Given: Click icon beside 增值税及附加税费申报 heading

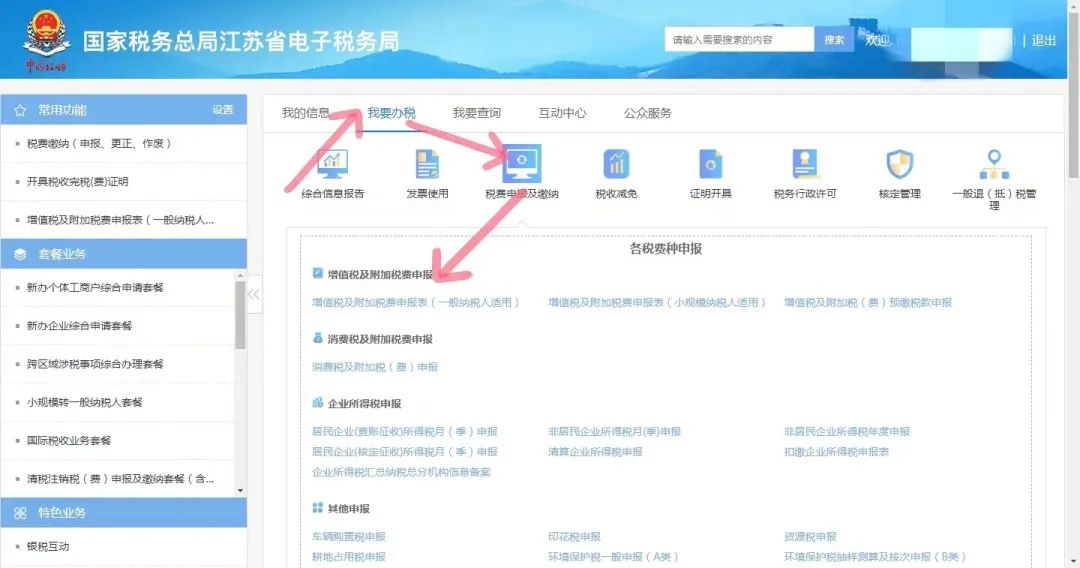Looking at the screenshot, I should point(318,273).
